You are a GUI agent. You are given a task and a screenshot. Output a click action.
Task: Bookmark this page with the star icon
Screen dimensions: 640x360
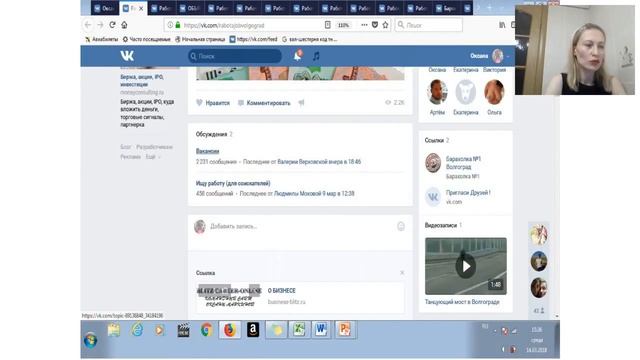(385, 25)
